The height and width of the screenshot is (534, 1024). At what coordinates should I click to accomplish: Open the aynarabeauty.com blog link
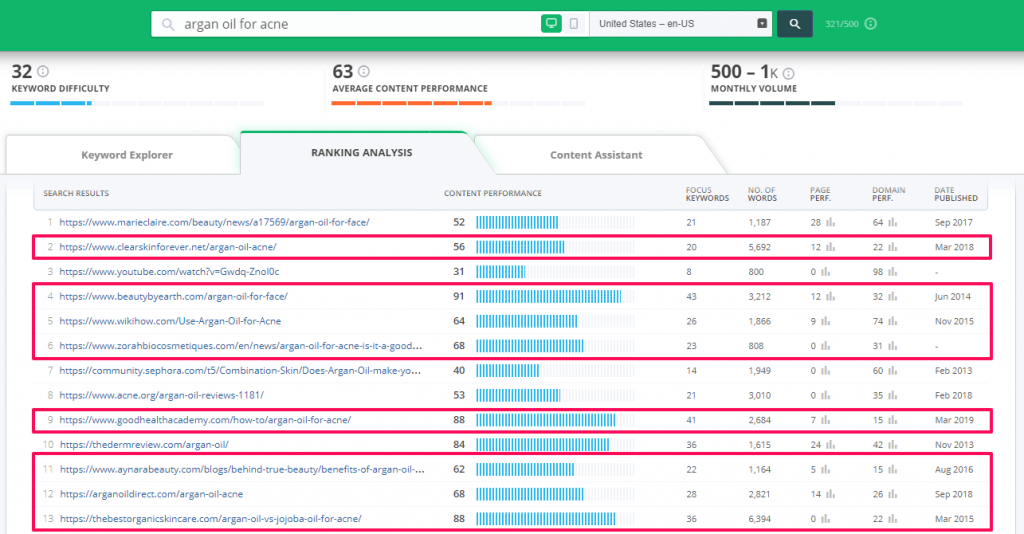tap(242, 469)
